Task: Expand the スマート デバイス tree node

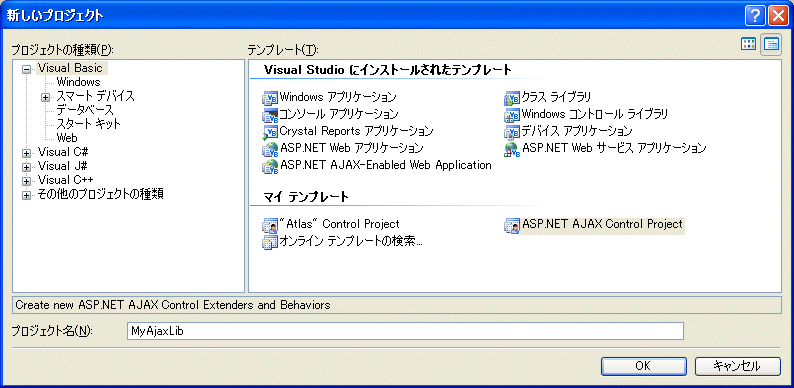Action: click(x=46, y=97)
